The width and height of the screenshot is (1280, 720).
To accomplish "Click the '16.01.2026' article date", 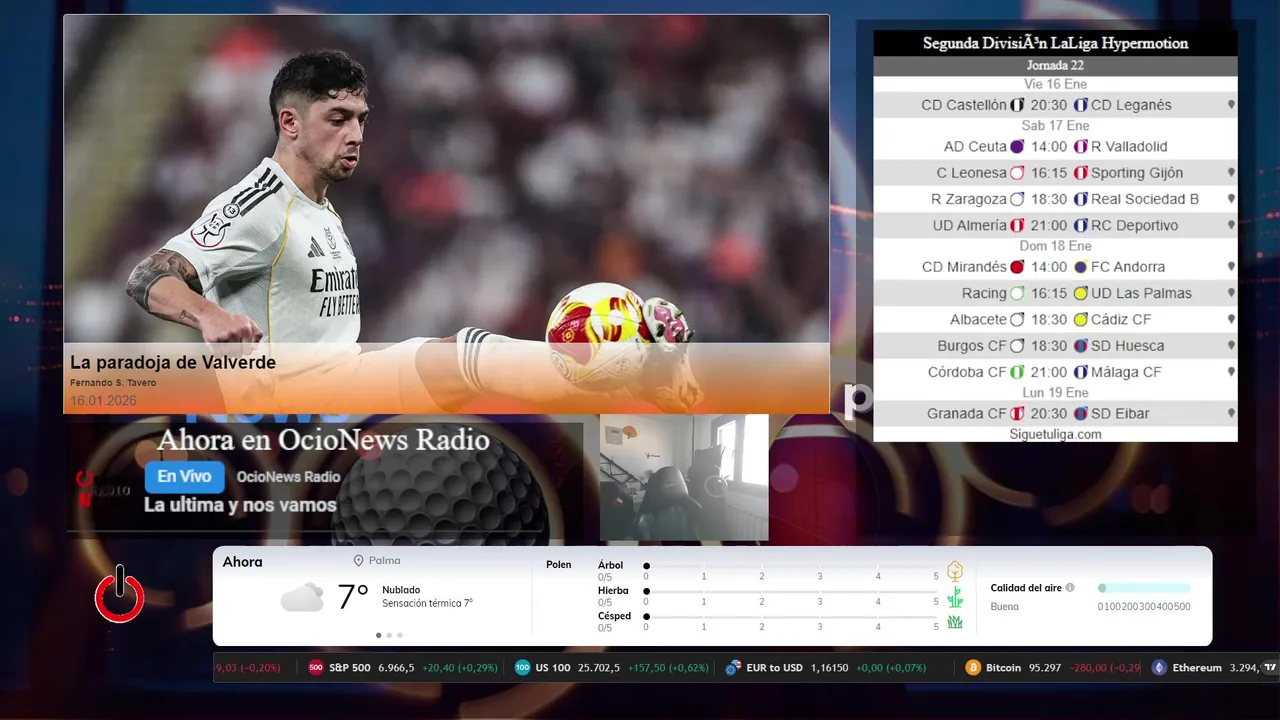I will tap(103, 401).
